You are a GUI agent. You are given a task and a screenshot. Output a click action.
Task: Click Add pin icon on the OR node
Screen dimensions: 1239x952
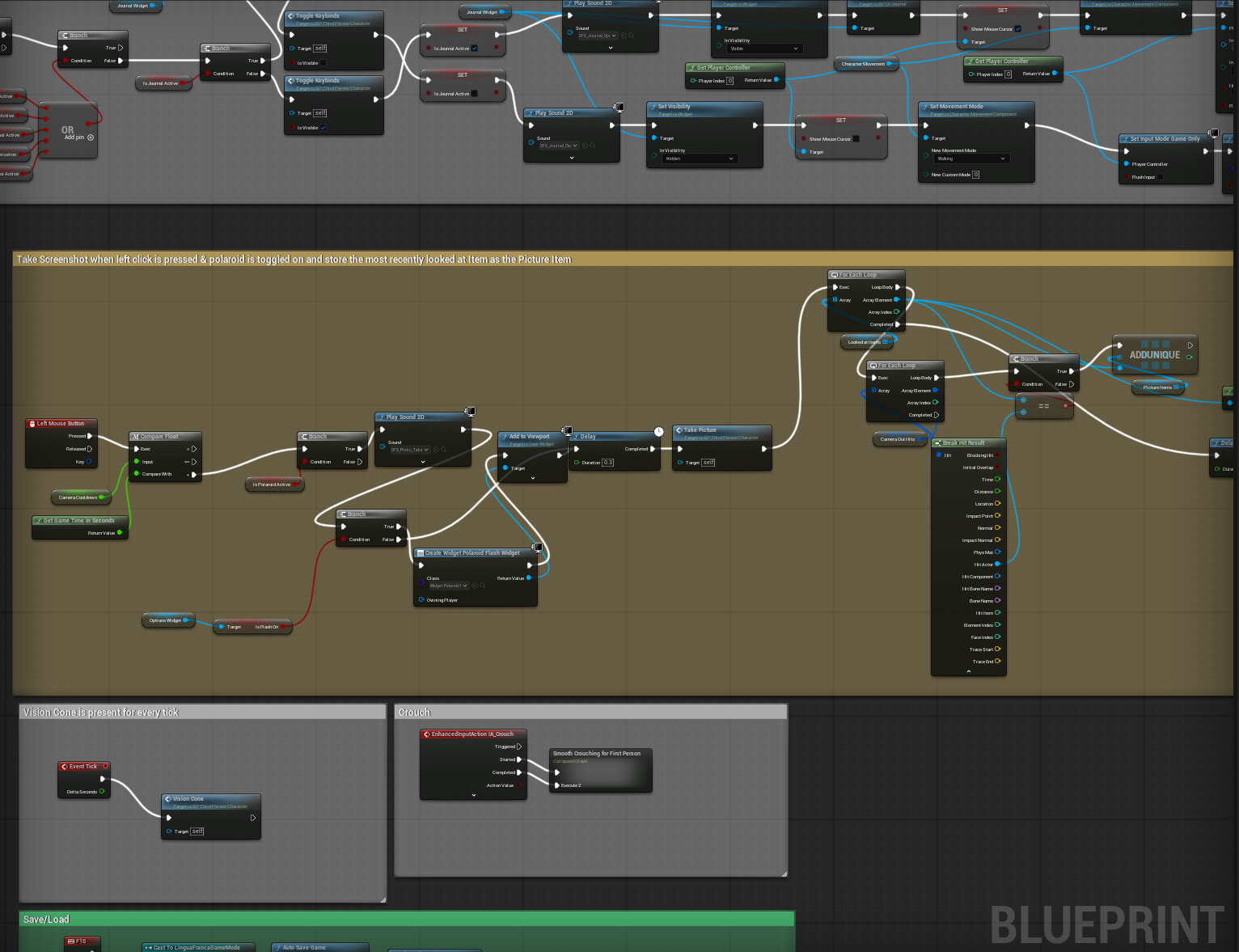point(91,138)
